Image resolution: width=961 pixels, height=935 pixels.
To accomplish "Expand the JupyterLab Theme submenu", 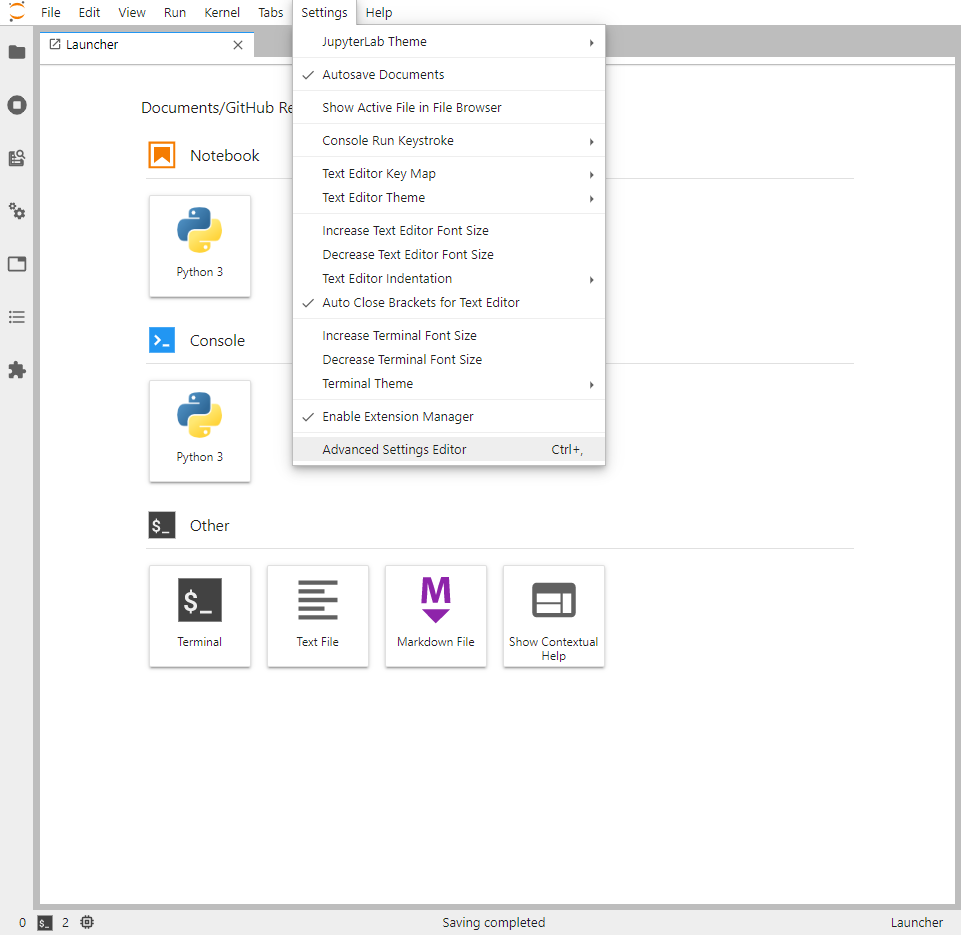I will tap(449, 42).
